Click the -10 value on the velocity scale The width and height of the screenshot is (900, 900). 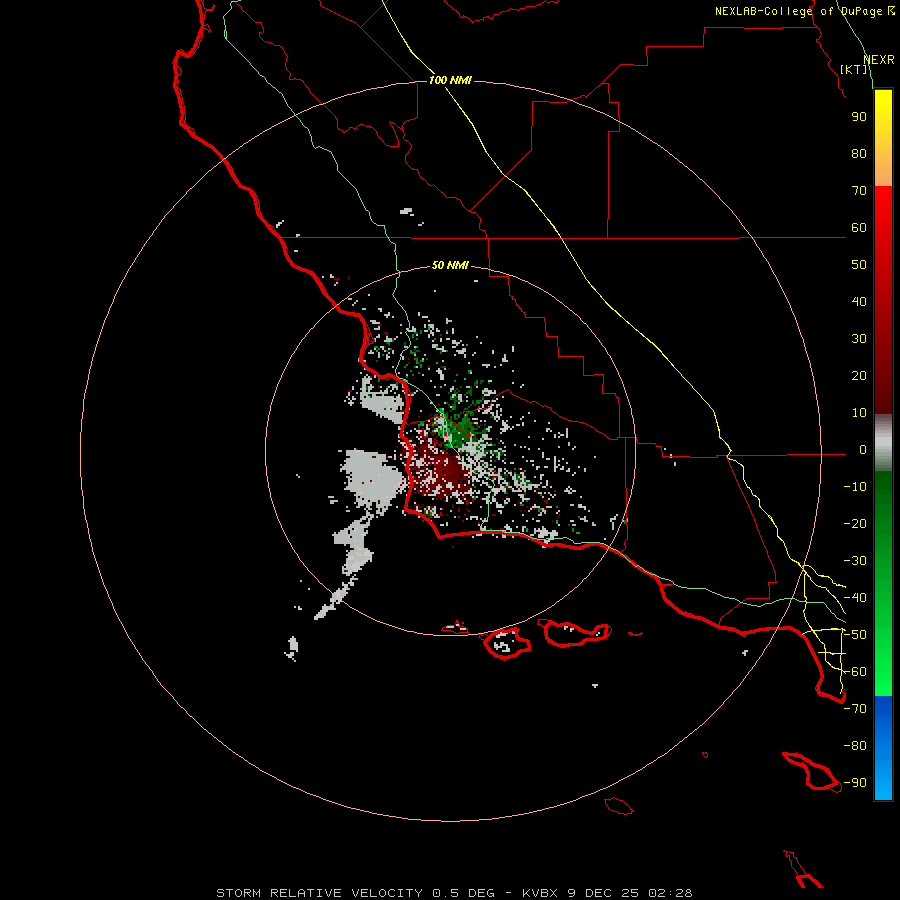[x=855, y=487]
